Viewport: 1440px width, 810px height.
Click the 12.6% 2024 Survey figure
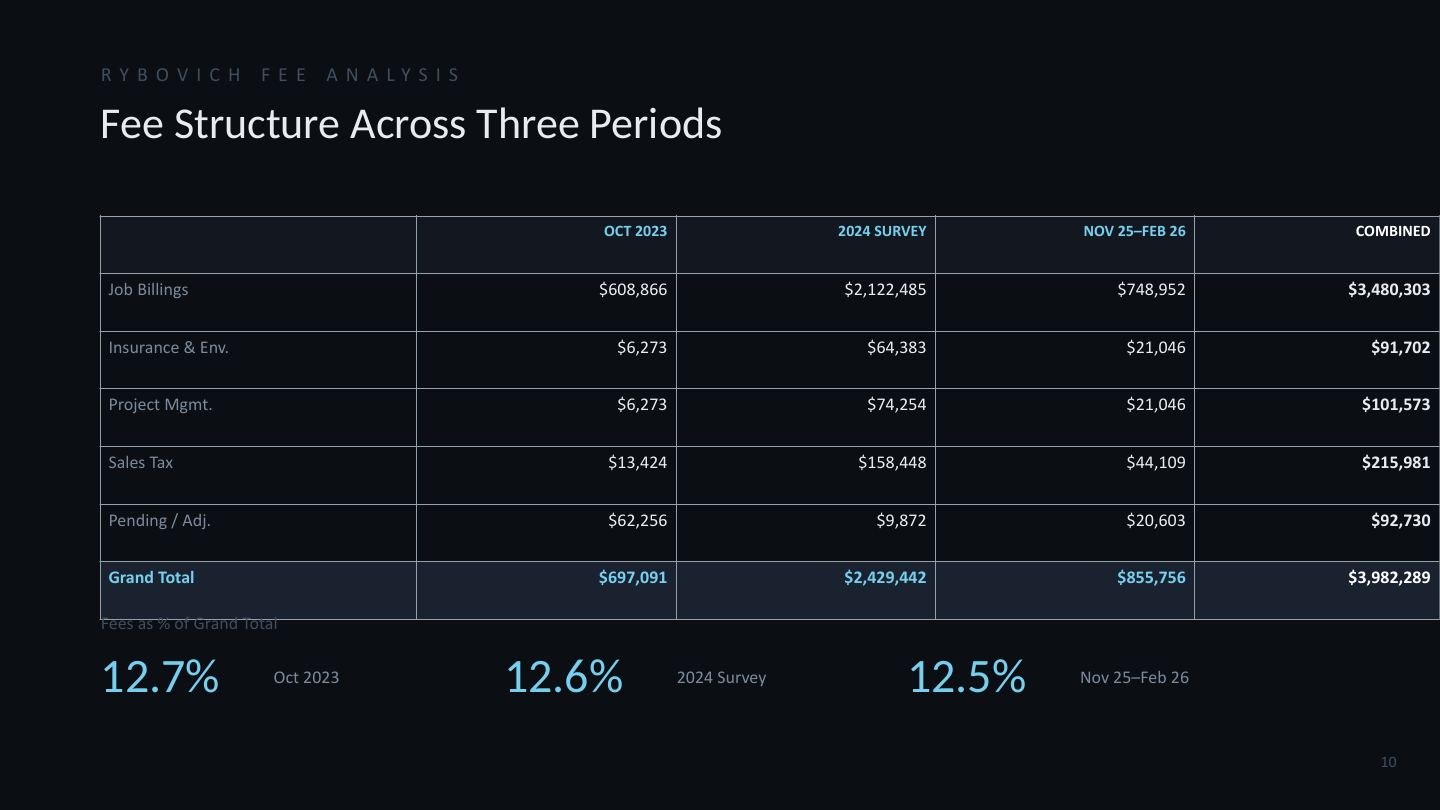coord(564,677)
